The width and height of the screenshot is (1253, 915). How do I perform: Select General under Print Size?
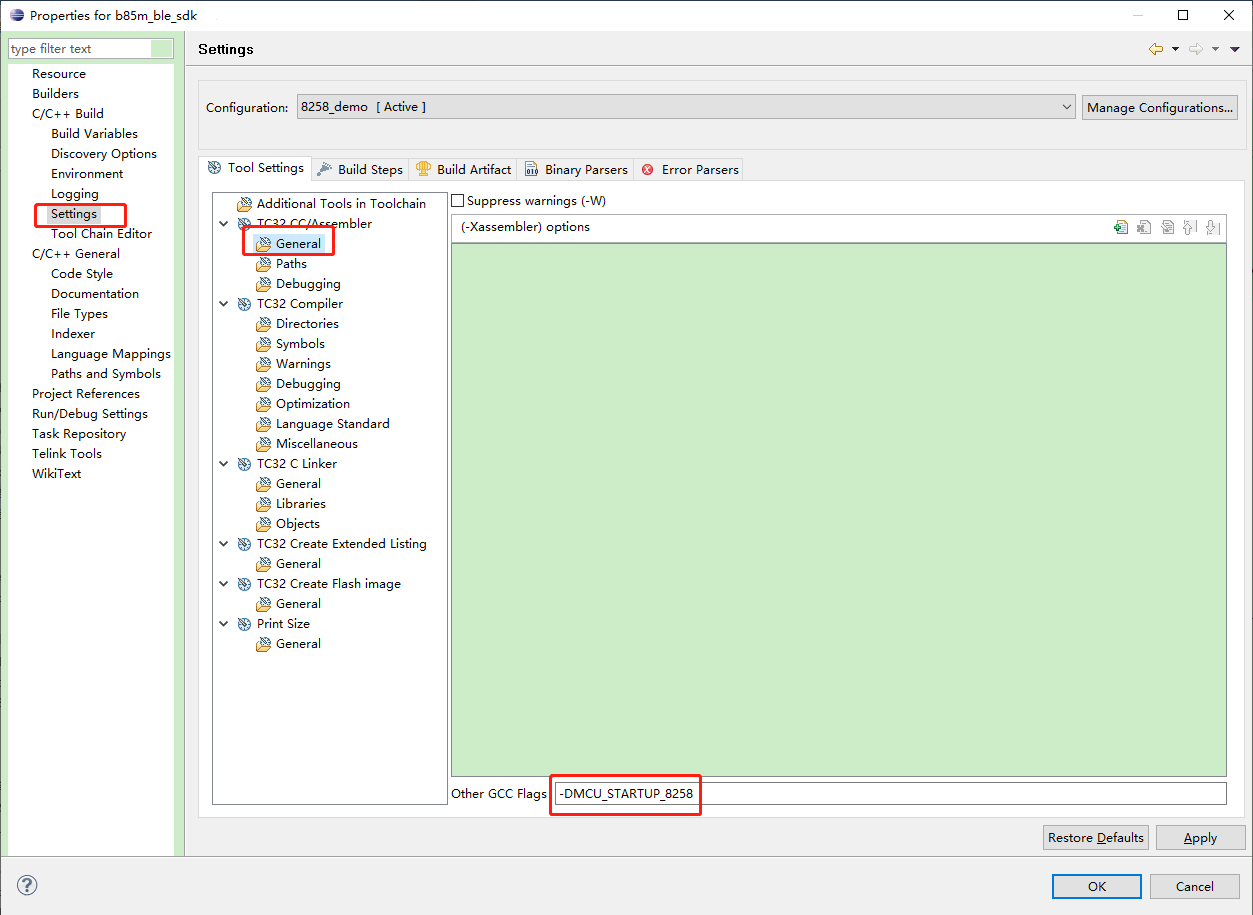[x=298, y=643]
